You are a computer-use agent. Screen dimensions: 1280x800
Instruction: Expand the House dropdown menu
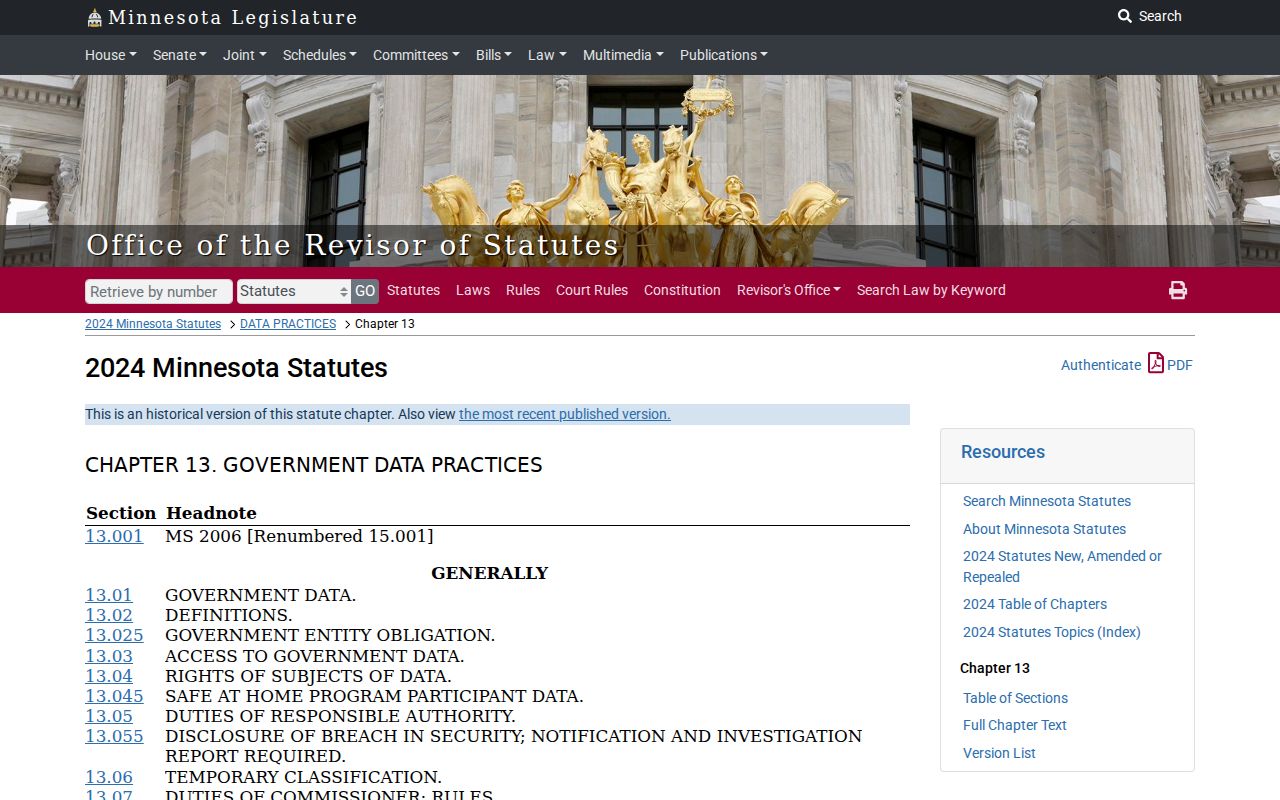[111, 55]
